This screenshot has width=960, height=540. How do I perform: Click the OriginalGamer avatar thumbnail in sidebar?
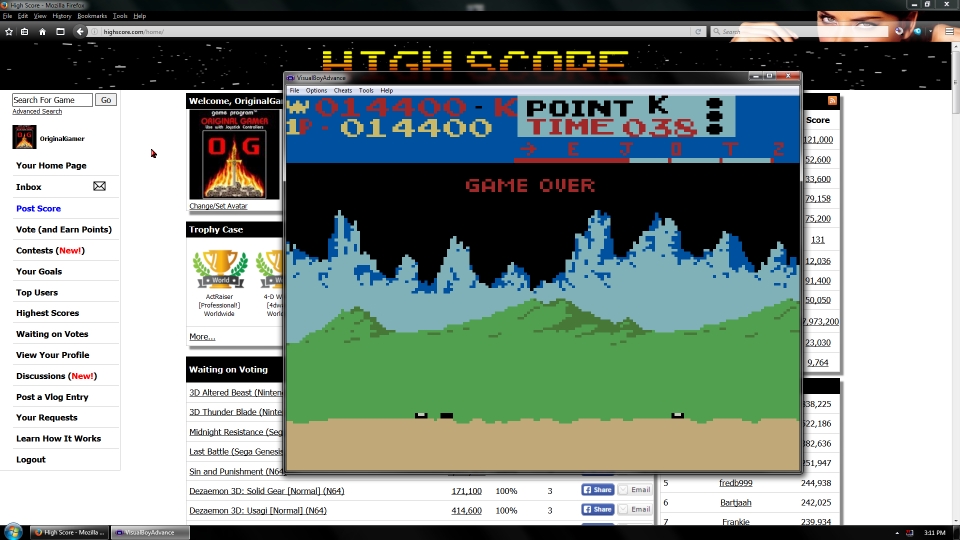coord(24,137)
